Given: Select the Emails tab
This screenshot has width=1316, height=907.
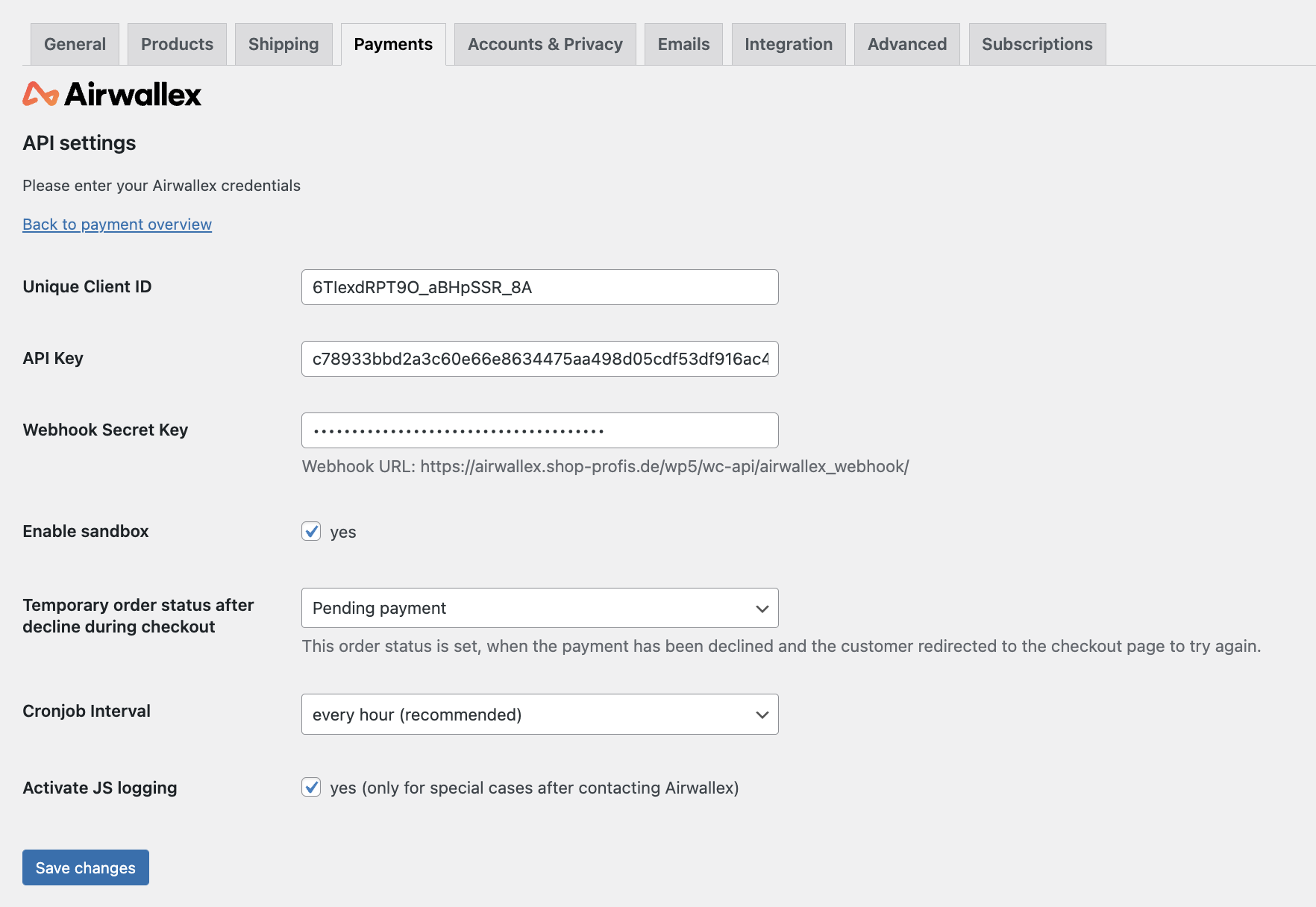Looking at the screenshot, I should pos(683,44).
